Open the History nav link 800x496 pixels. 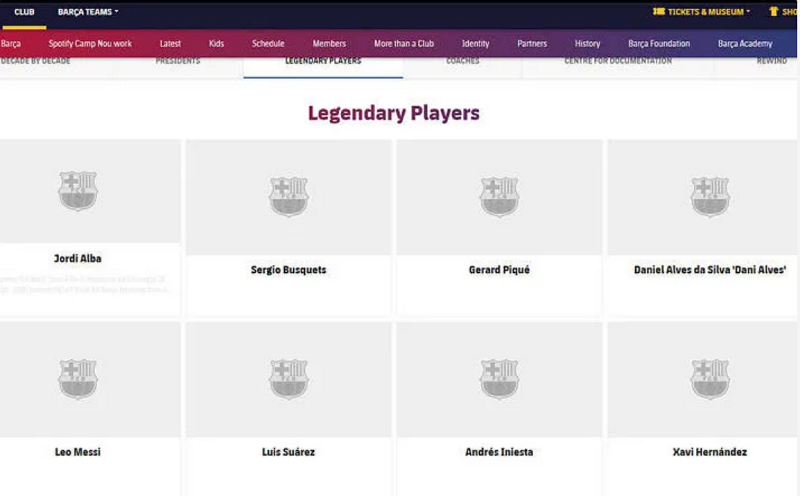[x=587, y=43]
